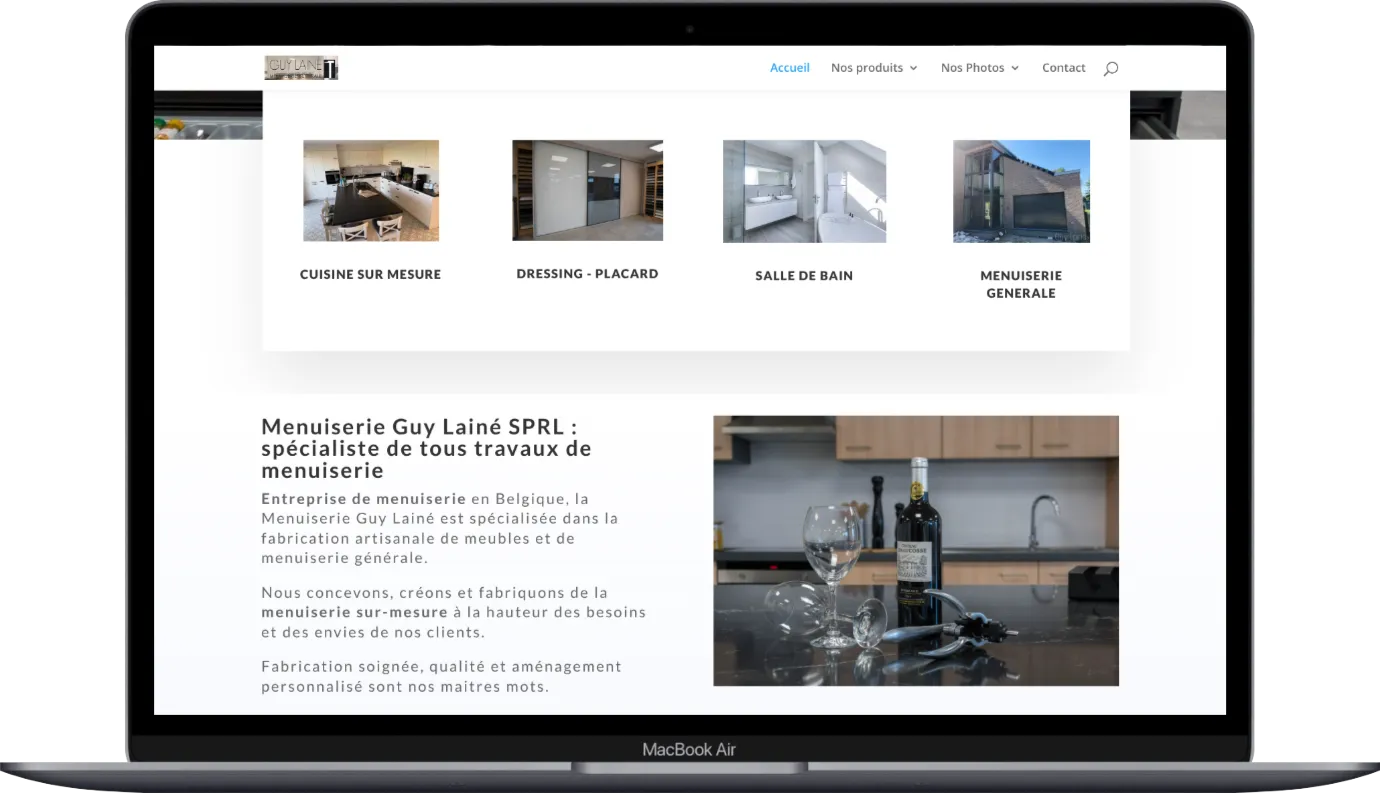This screenshot has width=1380, height=793.
Task: Open the bathroom photo thumbnail
Action: pos(804,191)
